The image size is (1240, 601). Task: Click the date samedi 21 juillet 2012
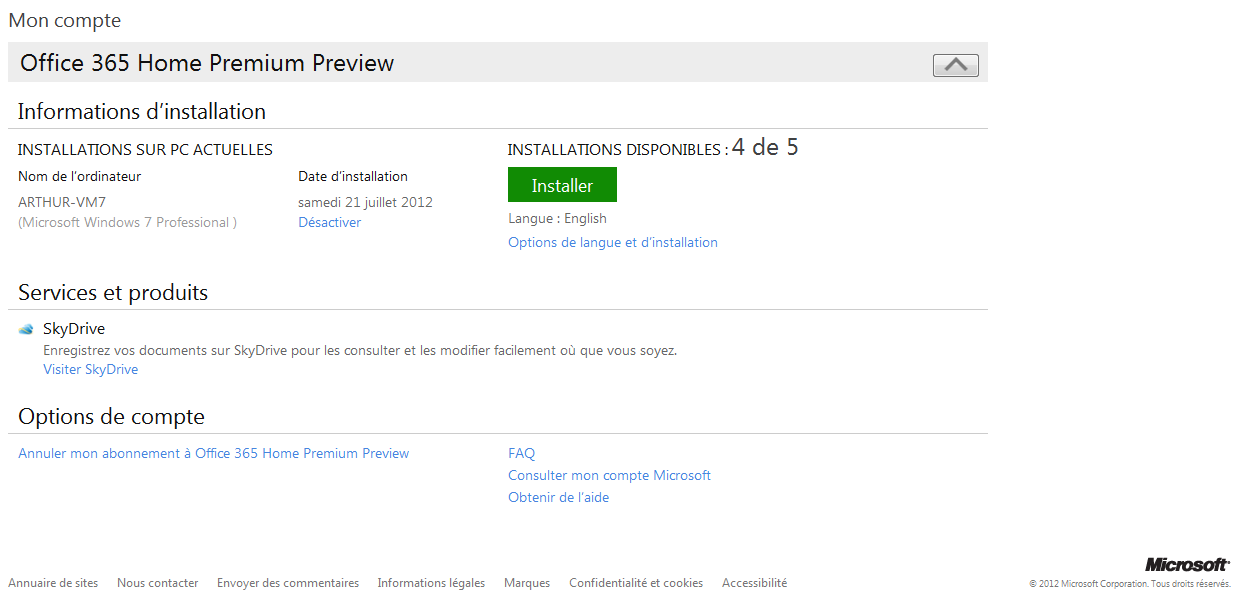pos(365,202)
